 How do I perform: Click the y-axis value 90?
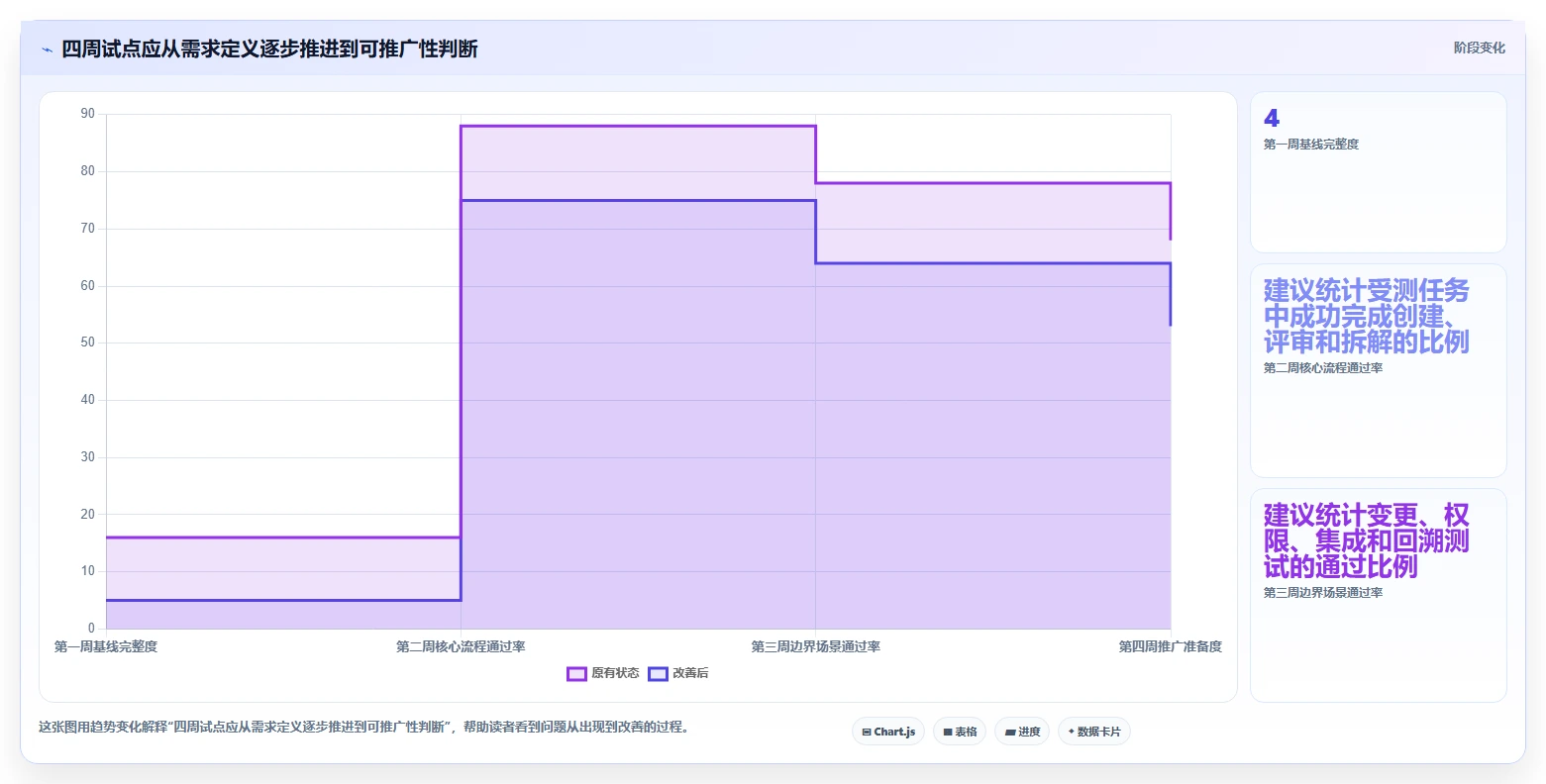88,114
